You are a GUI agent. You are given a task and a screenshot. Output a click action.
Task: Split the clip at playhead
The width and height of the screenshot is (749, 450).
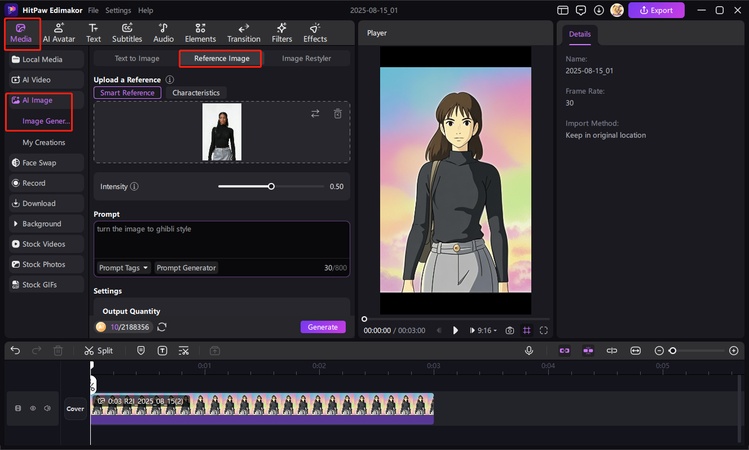tap(98, 351)
